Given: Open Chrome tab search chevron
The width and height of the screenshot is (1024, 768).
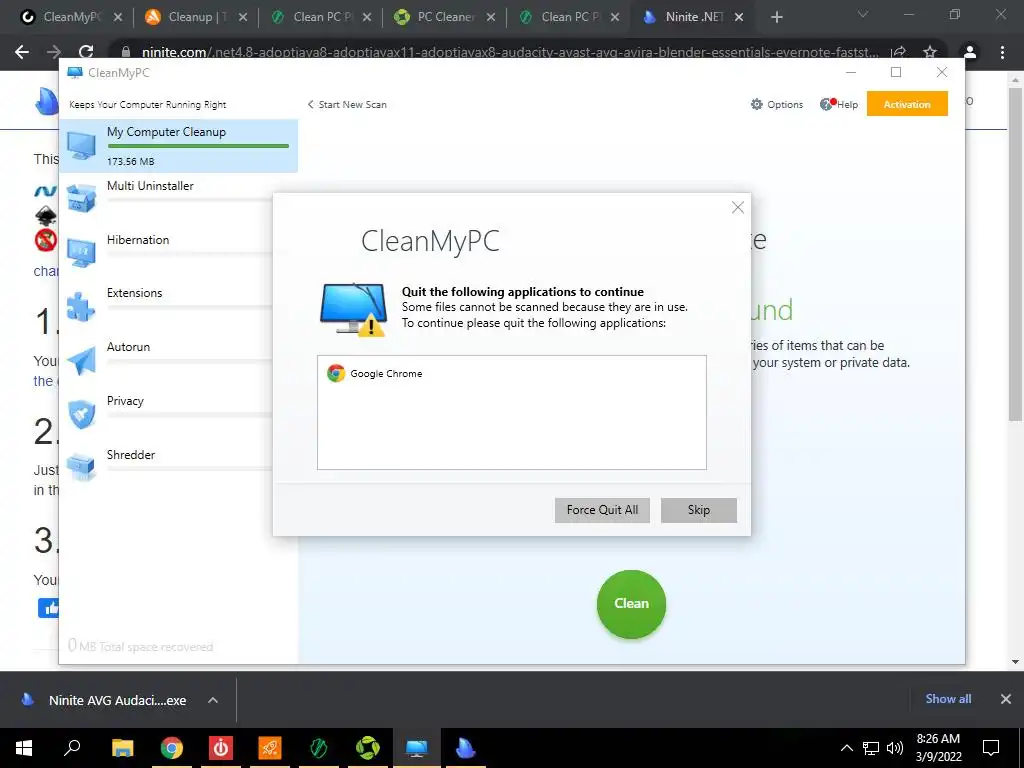Looking at the screenshot, I should [863, 14].
